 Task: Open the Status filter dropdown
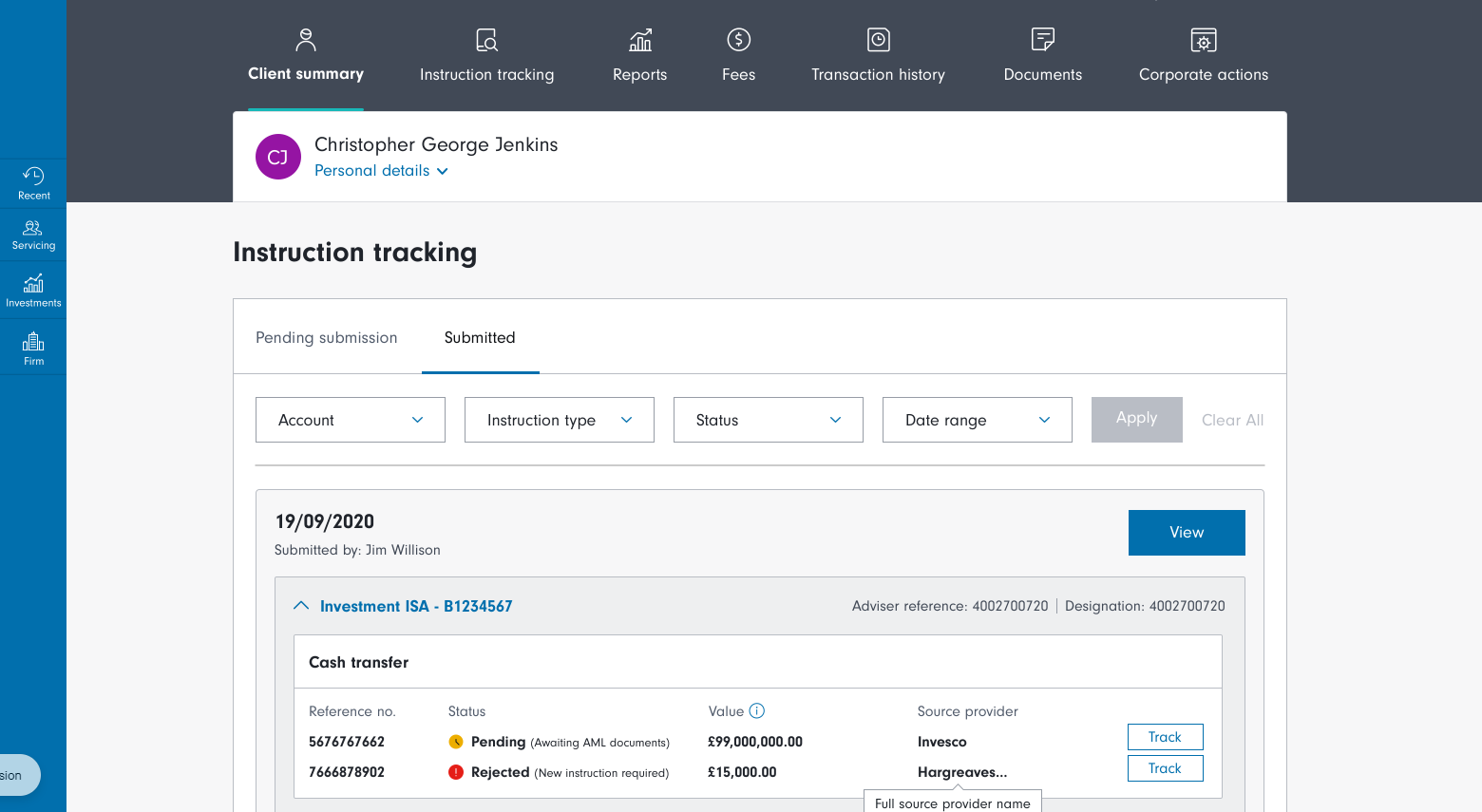coord(768,420)
